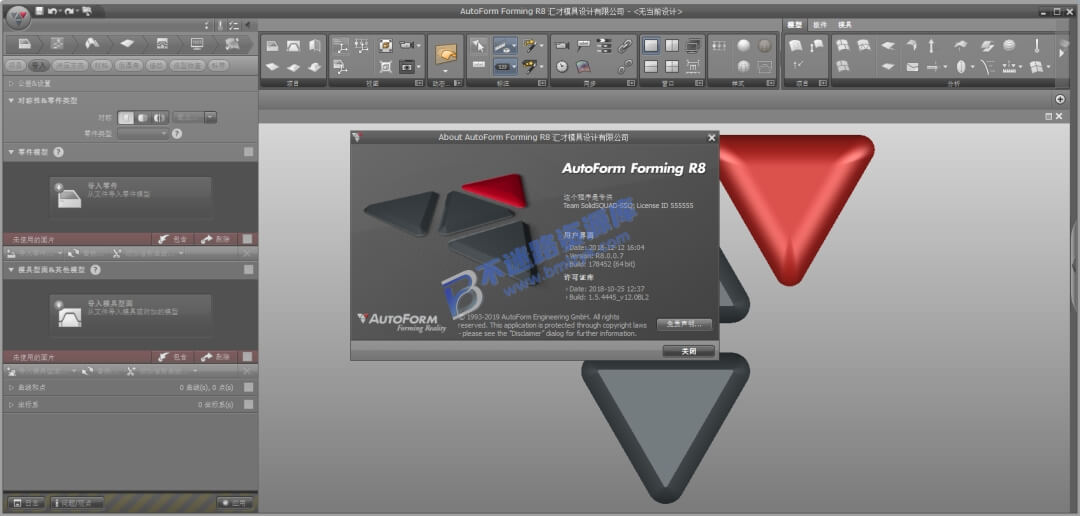Click the help icon beside the part model heading
This screenshot has height=516, width=1080.
pos(59,152)
